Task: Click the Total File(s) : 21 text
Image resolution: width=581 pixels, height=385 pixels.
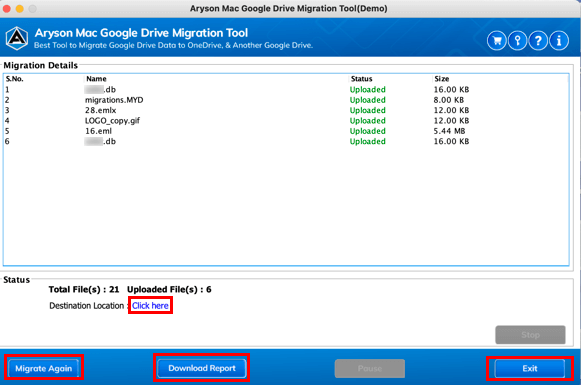Action: (84, 289)
